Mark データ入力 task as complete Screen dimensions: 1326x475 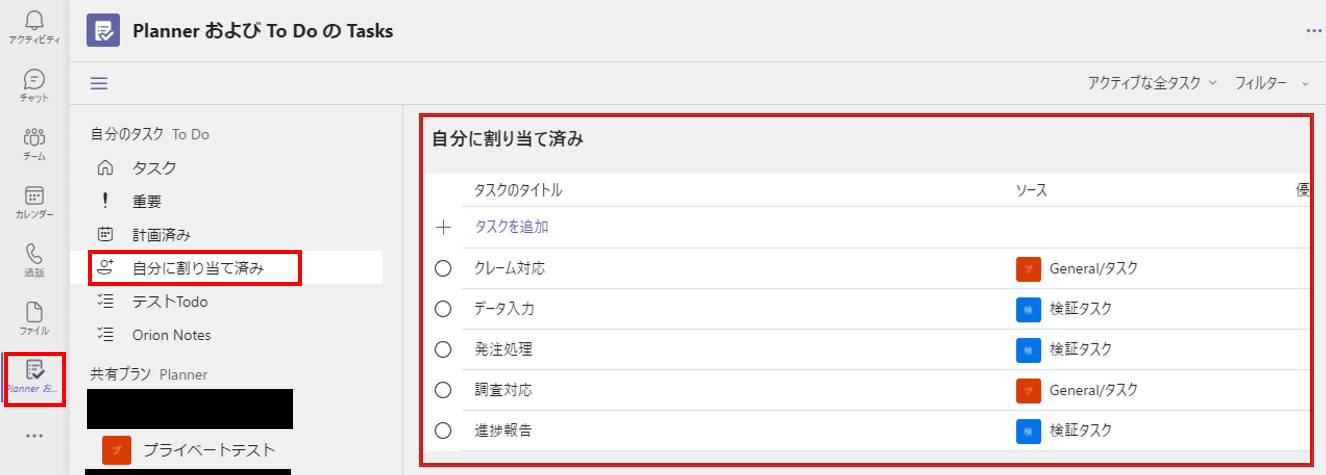tap(444, 309)
